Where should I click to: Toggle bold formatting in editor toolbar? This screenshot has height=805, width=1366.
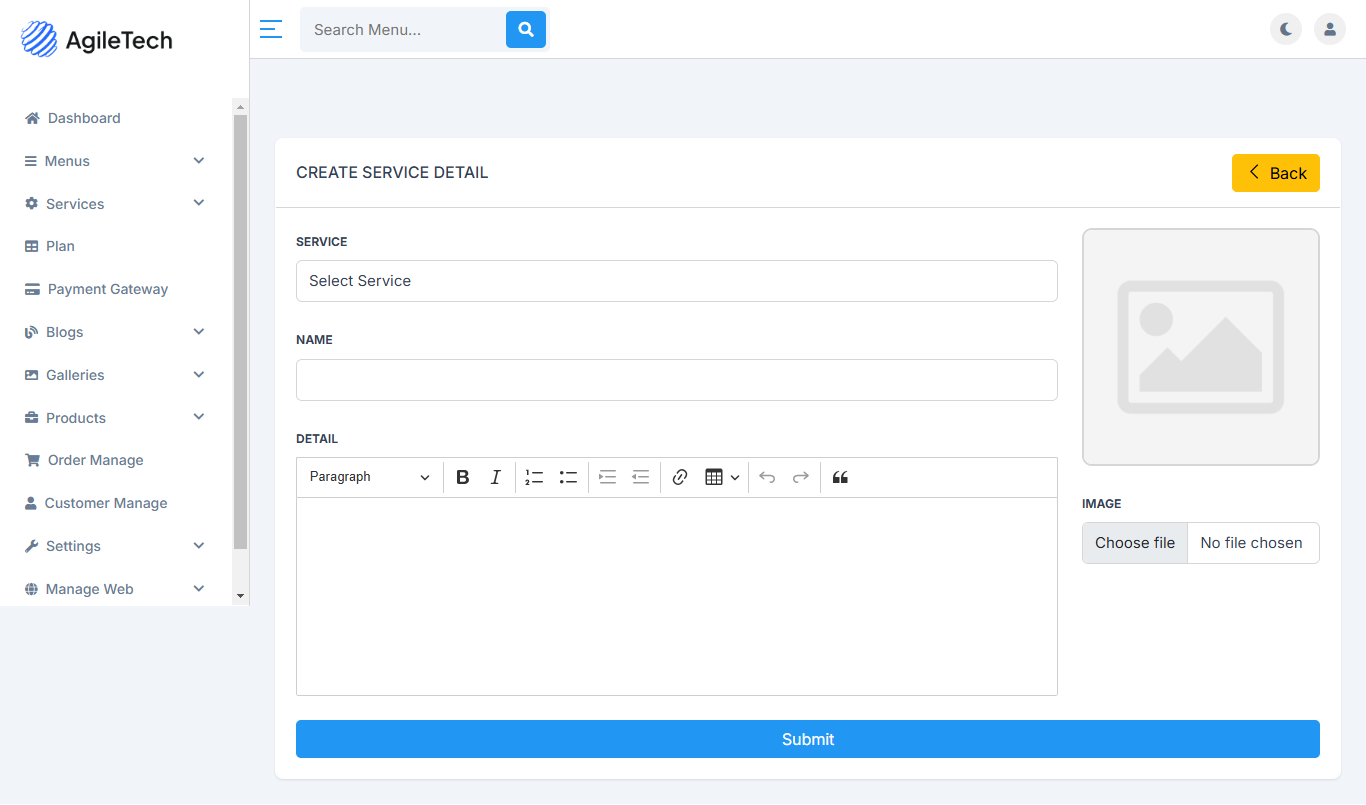coord(462,477)
